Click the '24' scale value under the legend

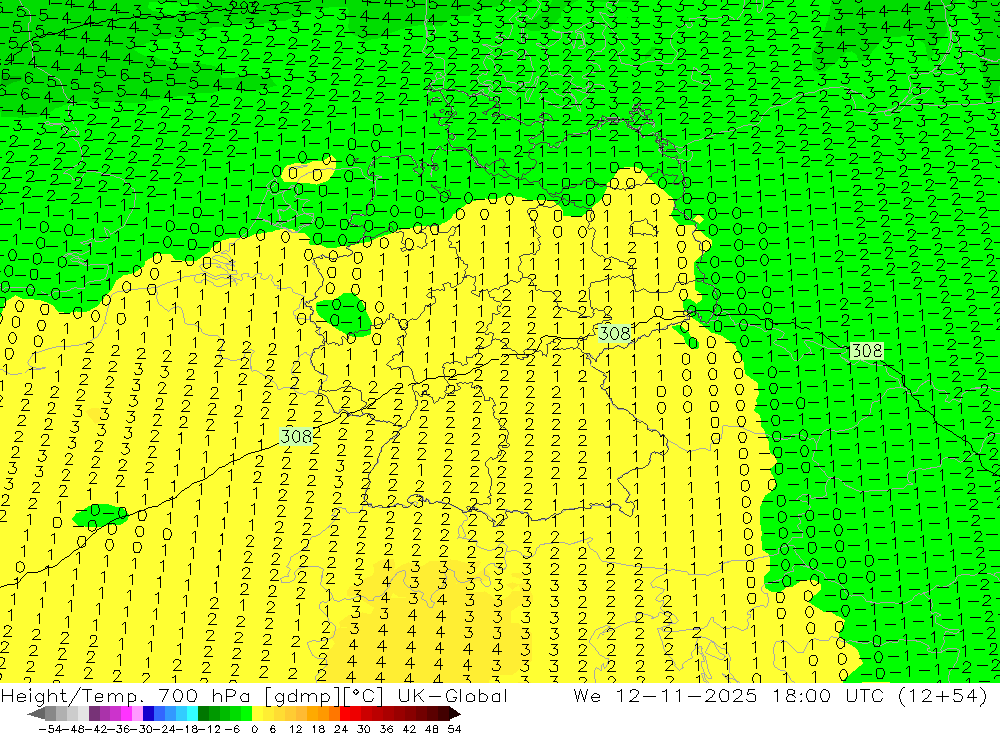[x=341, y=729]
